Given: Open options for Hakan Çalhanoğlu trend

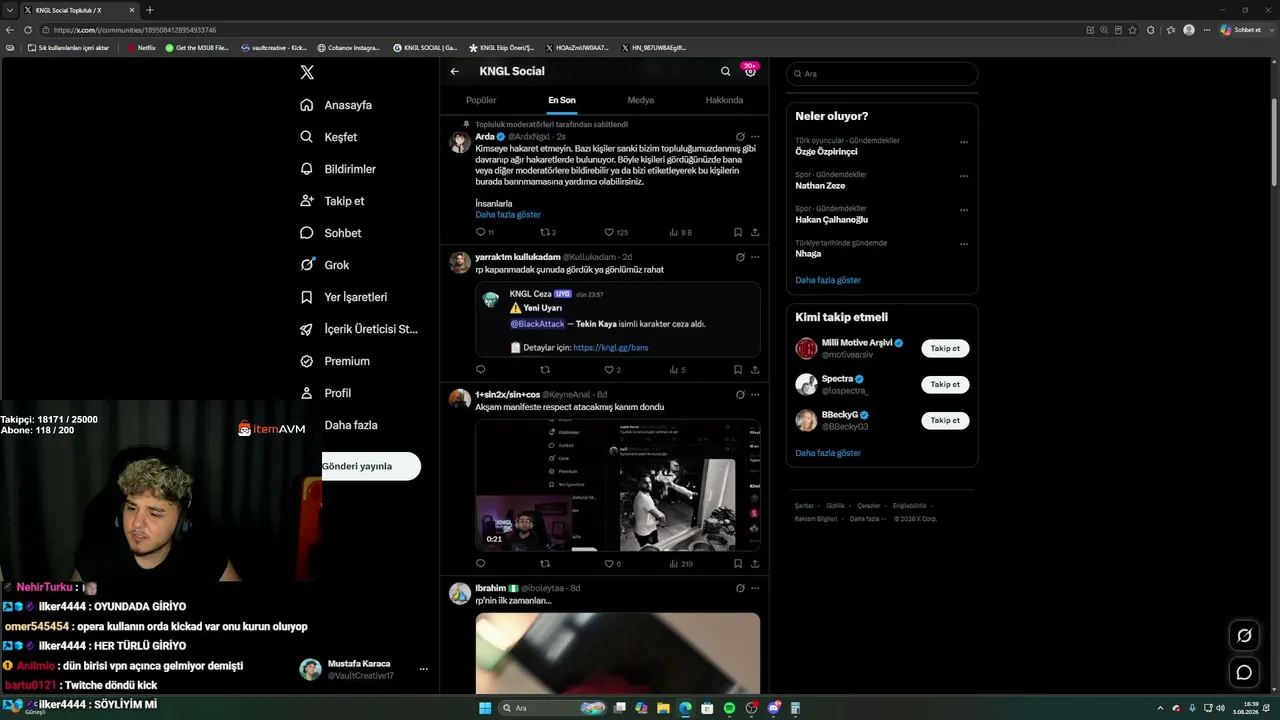Looking at the screenshot, I should pos(964,211).
